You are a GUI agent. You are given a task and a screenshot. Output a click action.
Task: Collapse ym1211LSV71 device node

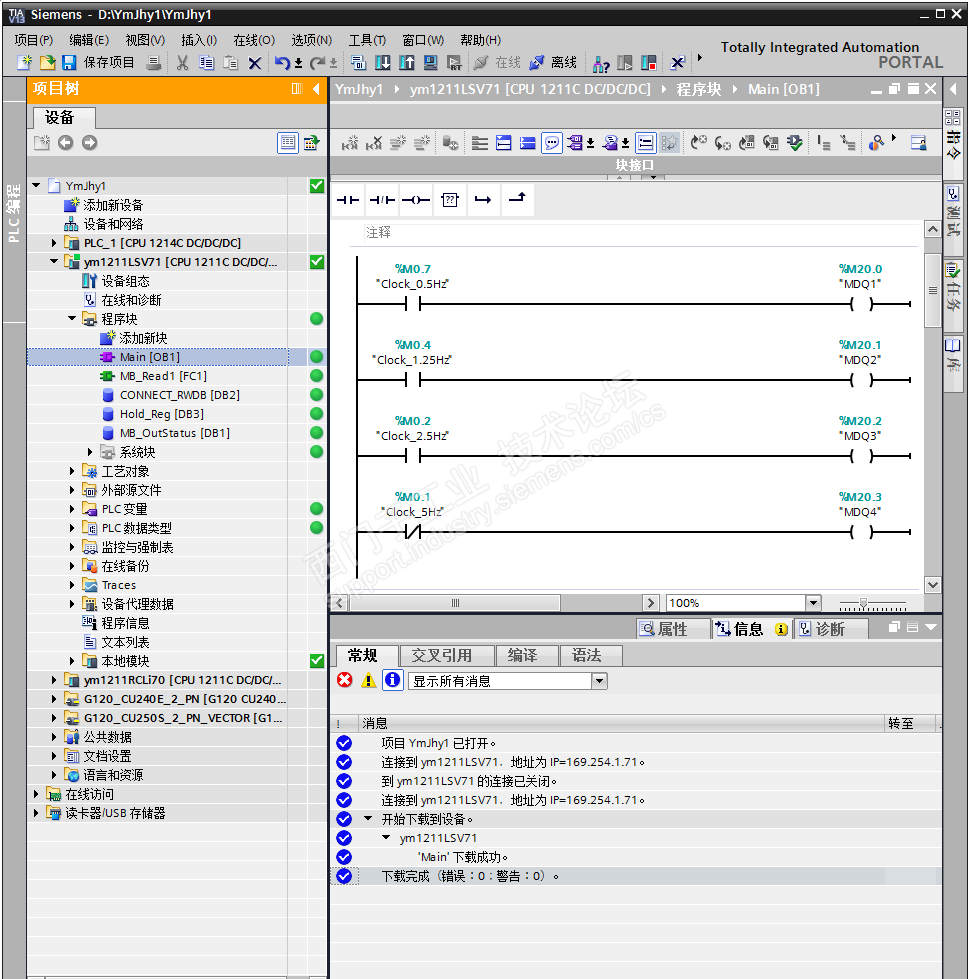point(54,262)
